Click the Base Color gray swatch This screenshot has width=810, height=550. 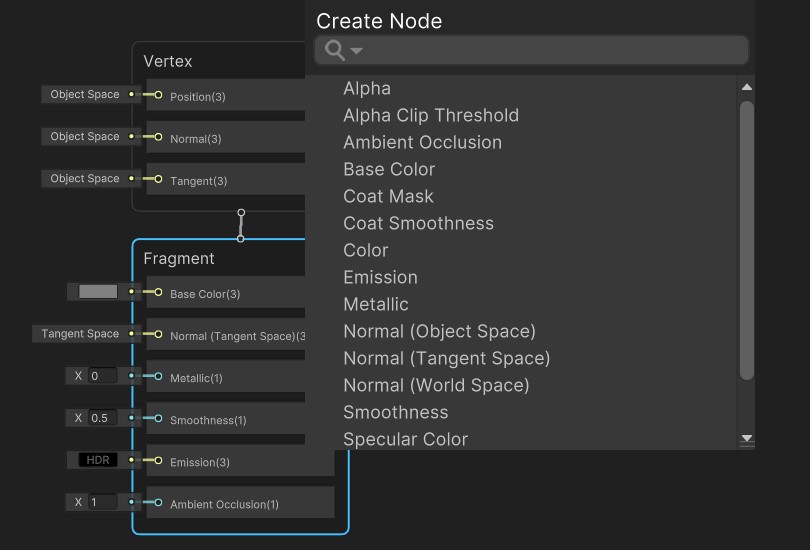(98, 292)
